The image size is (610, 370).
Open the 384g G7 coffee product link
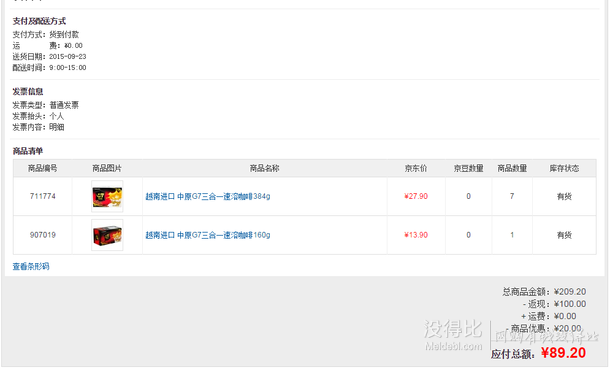208,196
